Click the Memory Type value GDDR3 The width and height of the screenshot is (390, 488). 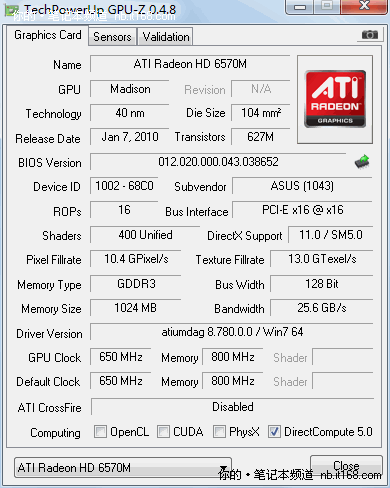[x=136, y=284]
